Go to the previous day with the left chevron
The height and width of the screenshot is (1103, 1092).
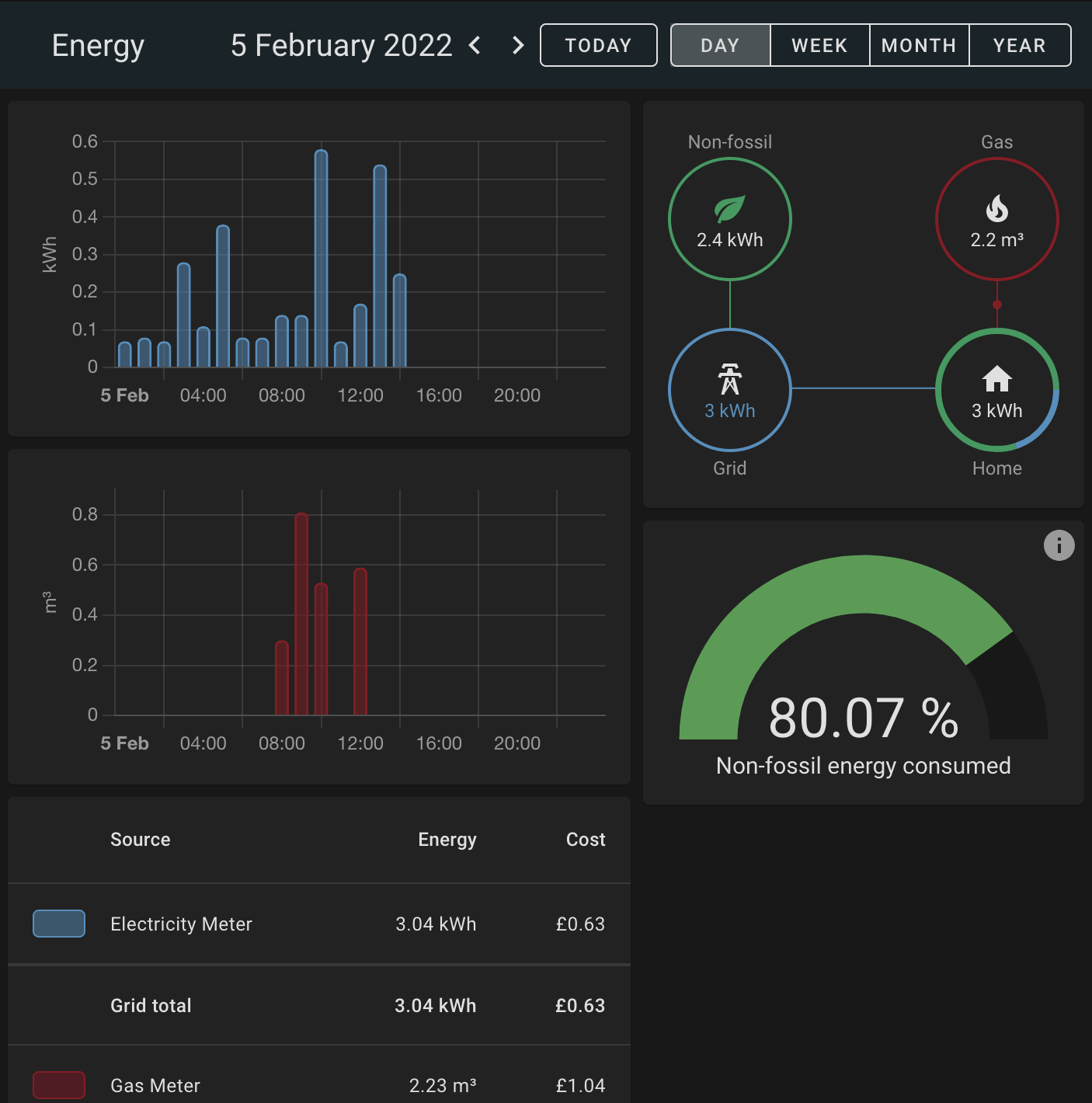click(x=475, y=45)
